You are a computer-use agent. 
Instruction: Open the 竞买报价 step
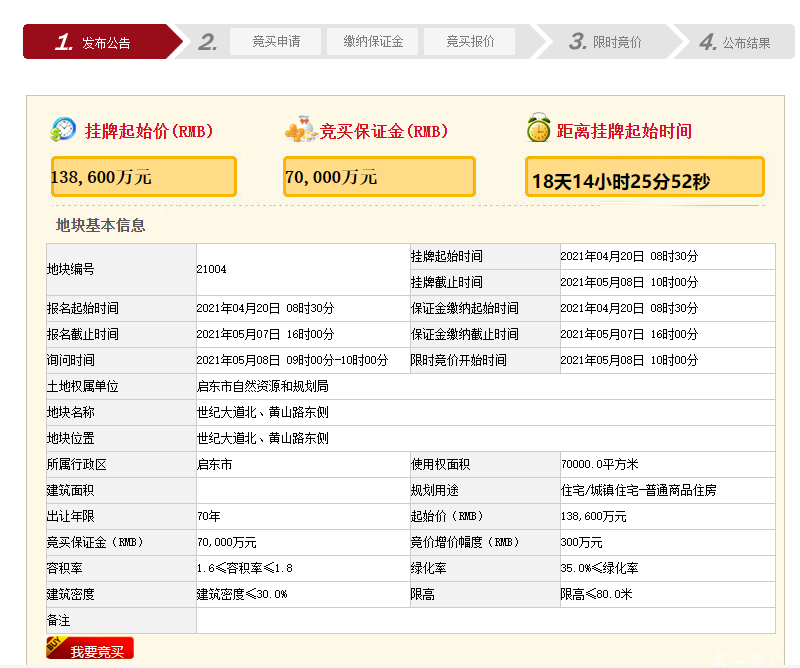click(x=470, y=41)
